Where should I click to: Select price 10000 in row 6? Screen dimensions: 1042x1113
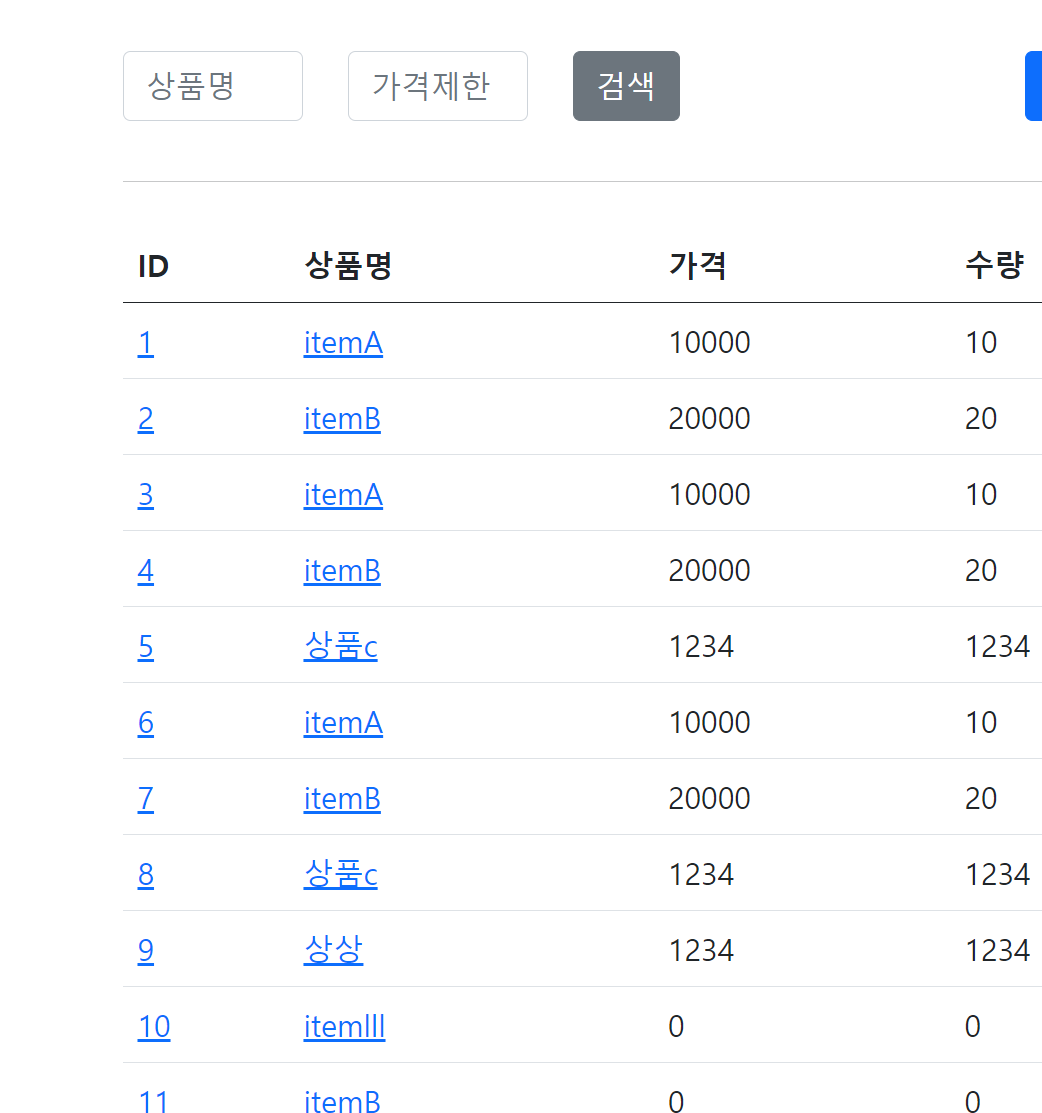(x=710, y=723)
